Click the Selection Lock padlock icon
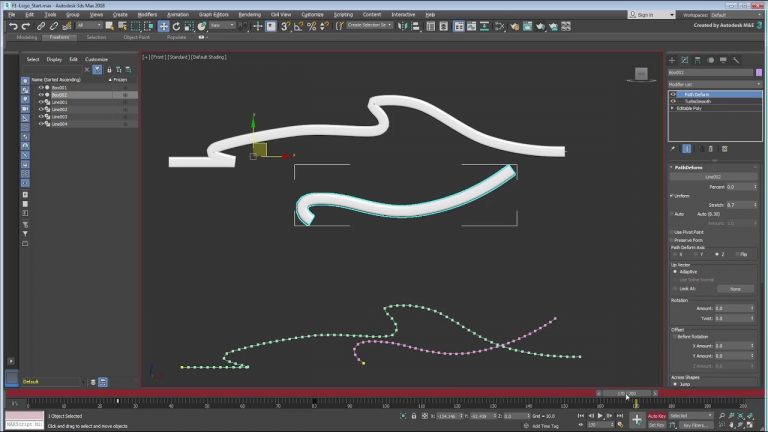 [x=414, y=416]
